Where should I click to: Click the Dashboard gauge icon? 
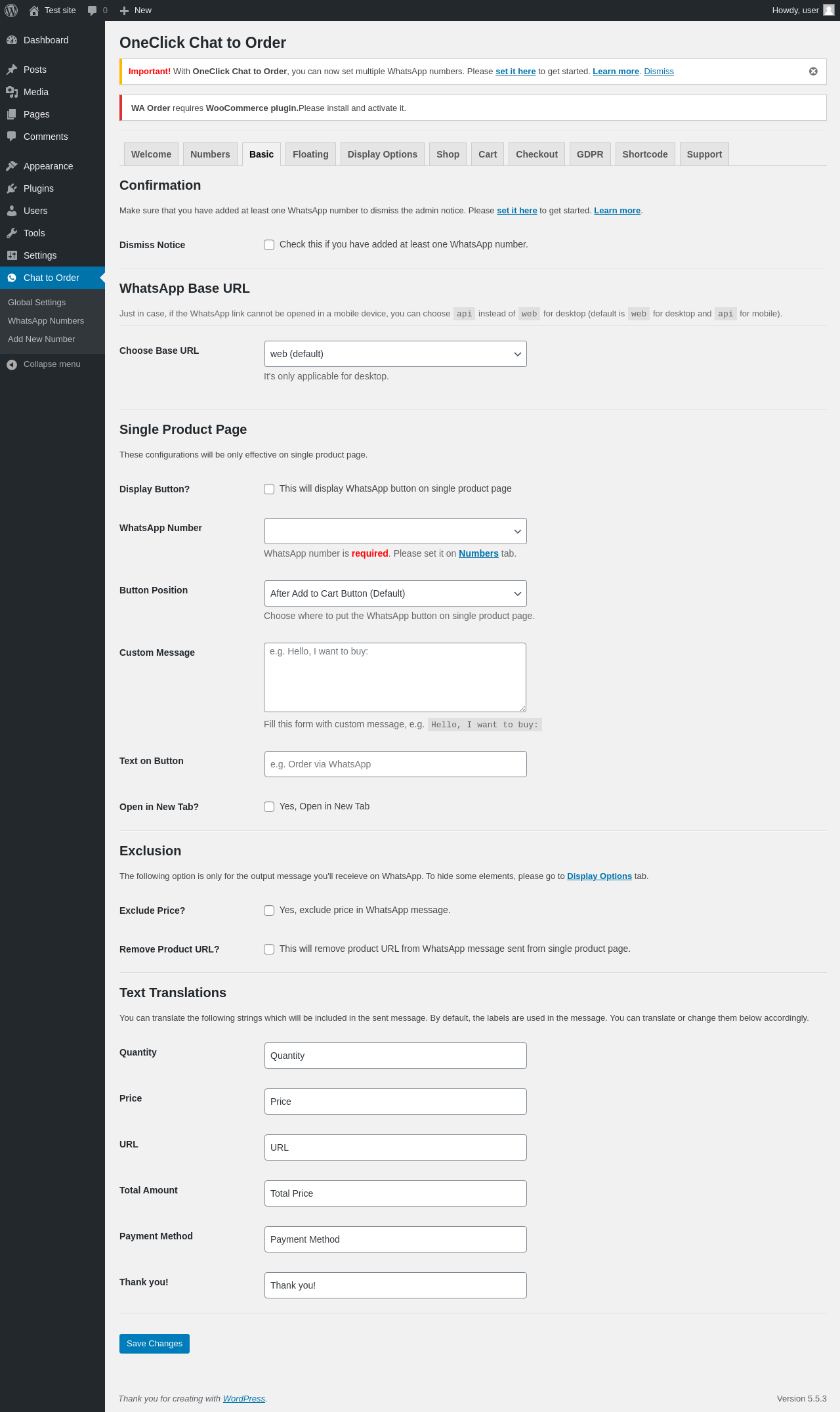click(12, 40)
